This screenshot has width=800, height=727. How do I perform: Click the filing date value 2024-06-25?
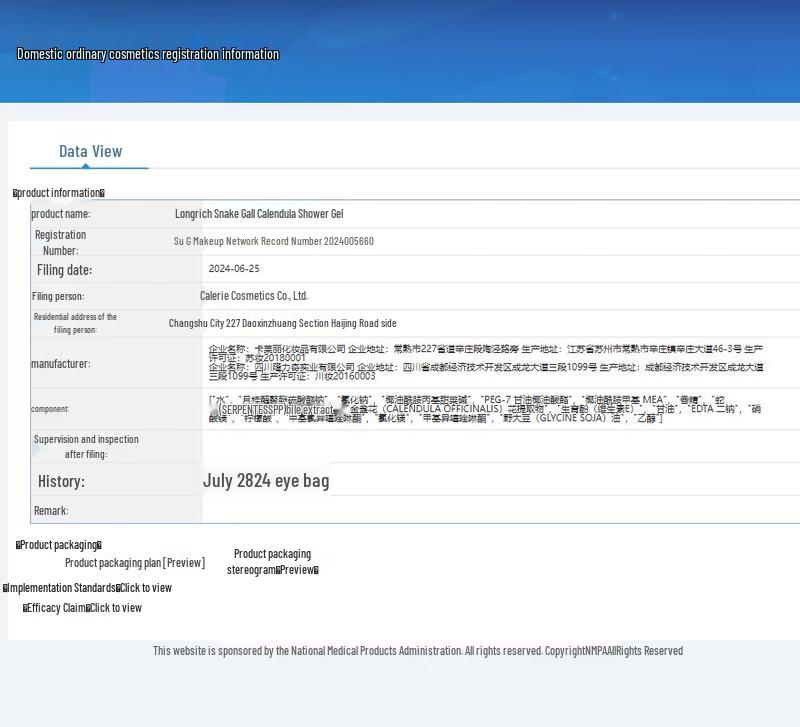click(234, 269)
